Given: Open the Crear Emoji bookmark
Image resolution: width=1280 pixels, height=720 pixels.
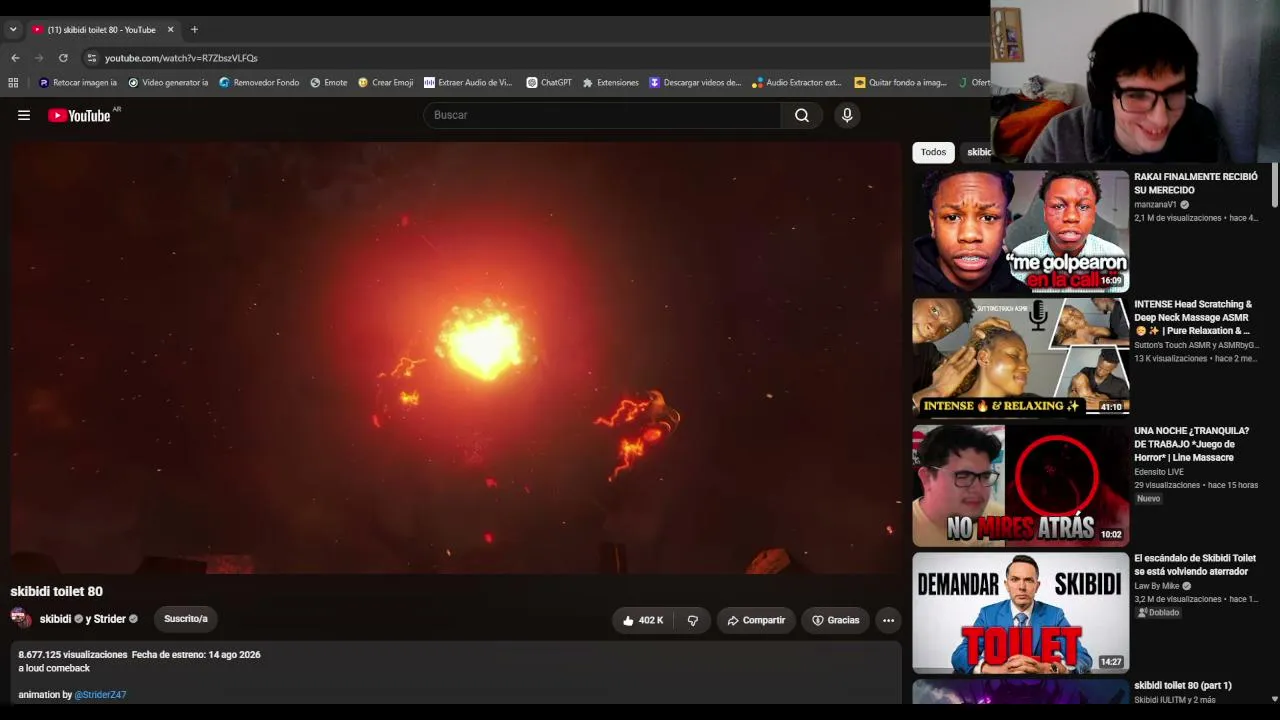Looking at the screenshot, I should (385, 83).
